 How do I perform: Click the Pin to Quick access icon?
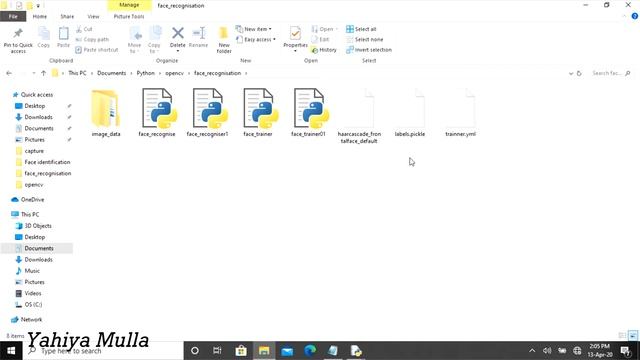tap(18, 33)
